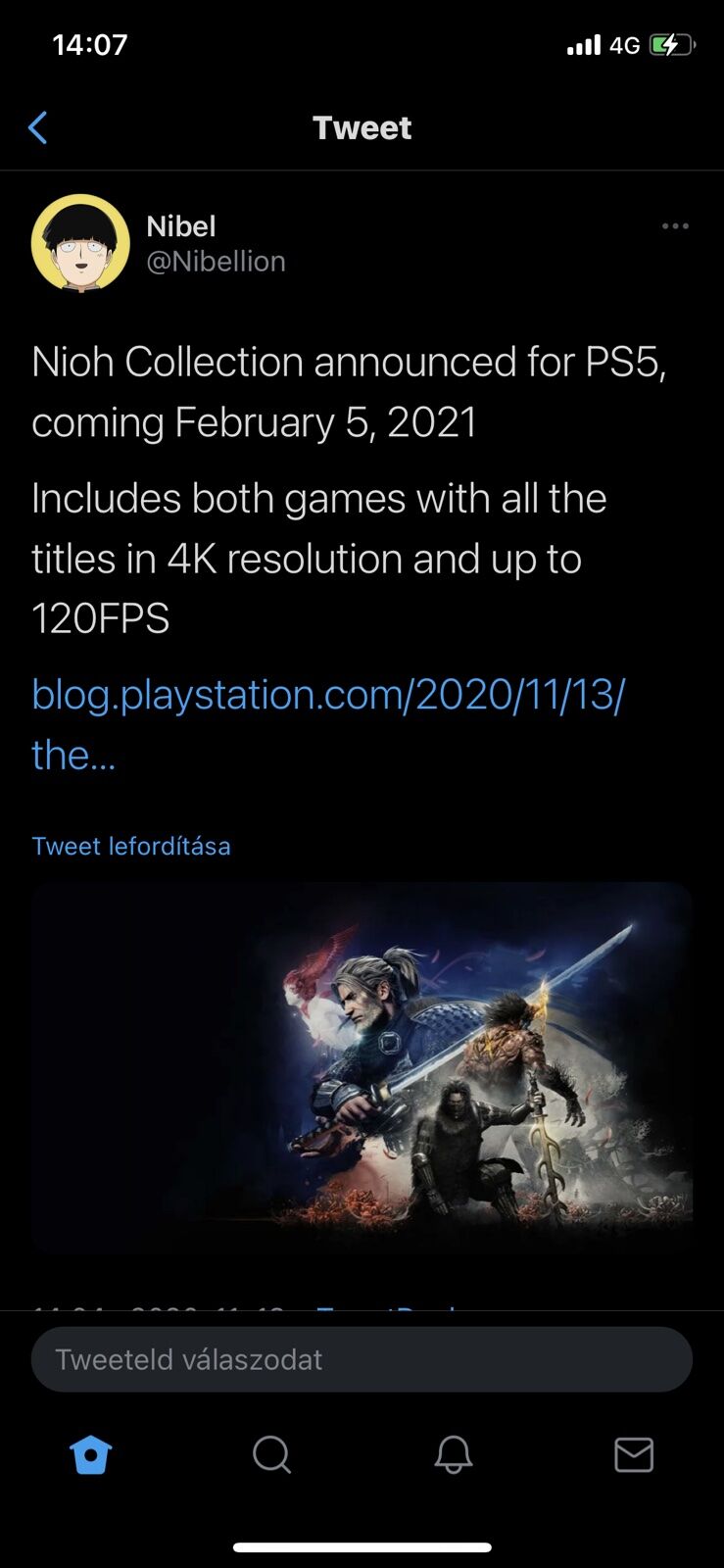724x1568 pixels.
Task: Go to the Home tab icon
Action: coord(91,1455)
